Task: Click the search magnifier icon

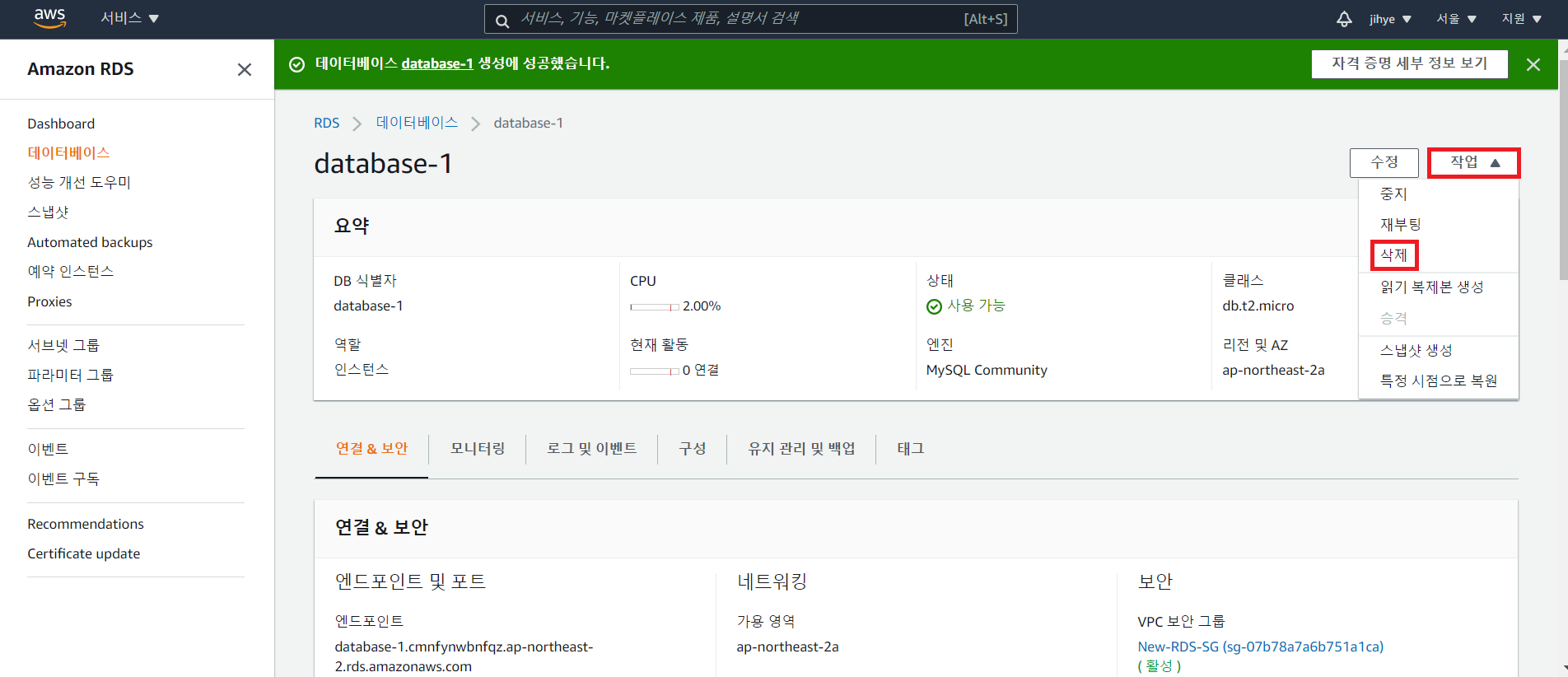Action: tap(502, 20)
